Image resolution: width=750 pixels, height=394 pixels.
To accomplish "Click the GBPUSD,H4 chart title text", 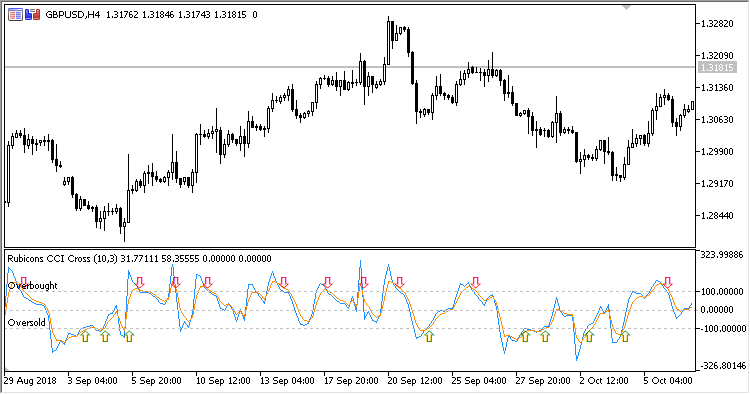I will click(73, 15).
